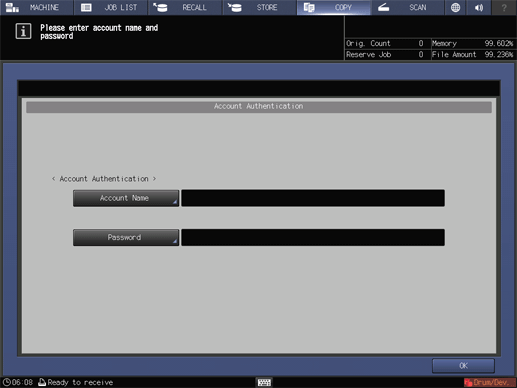Click the globe language icon

pos(455,7)
